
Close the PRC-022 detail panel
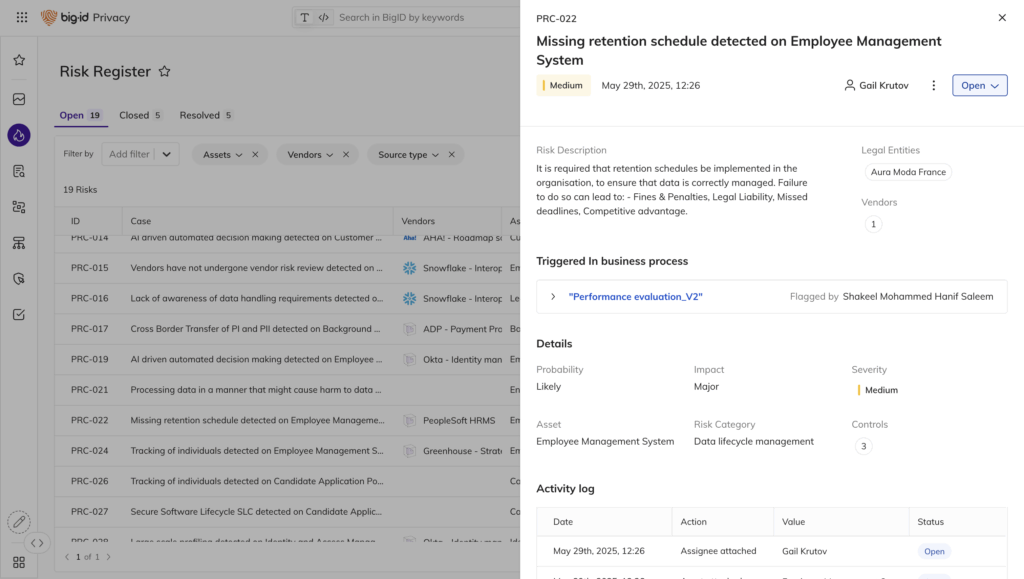click(1002, 18)
